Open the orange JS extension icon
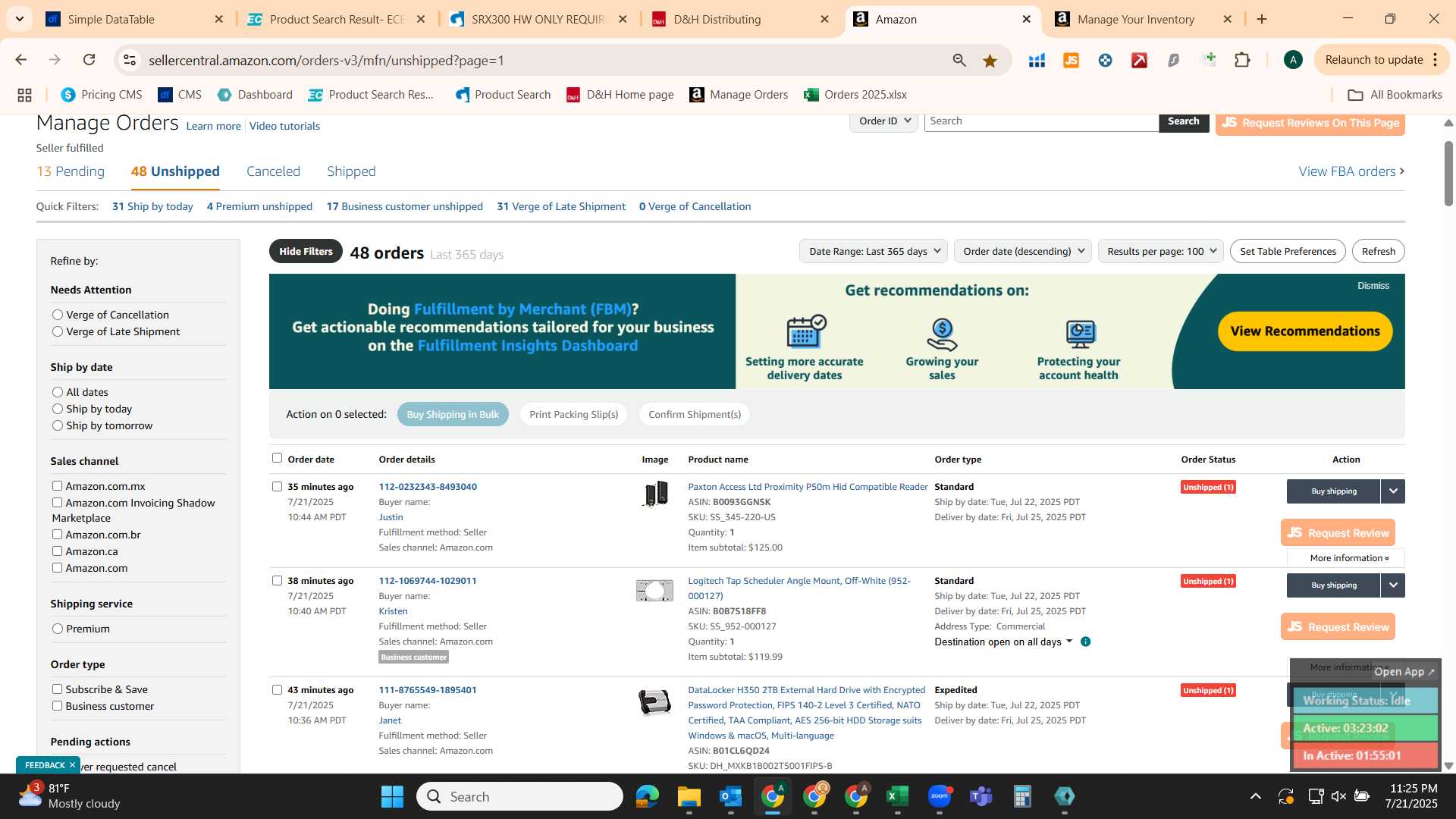 click(x=1071, y=60)
